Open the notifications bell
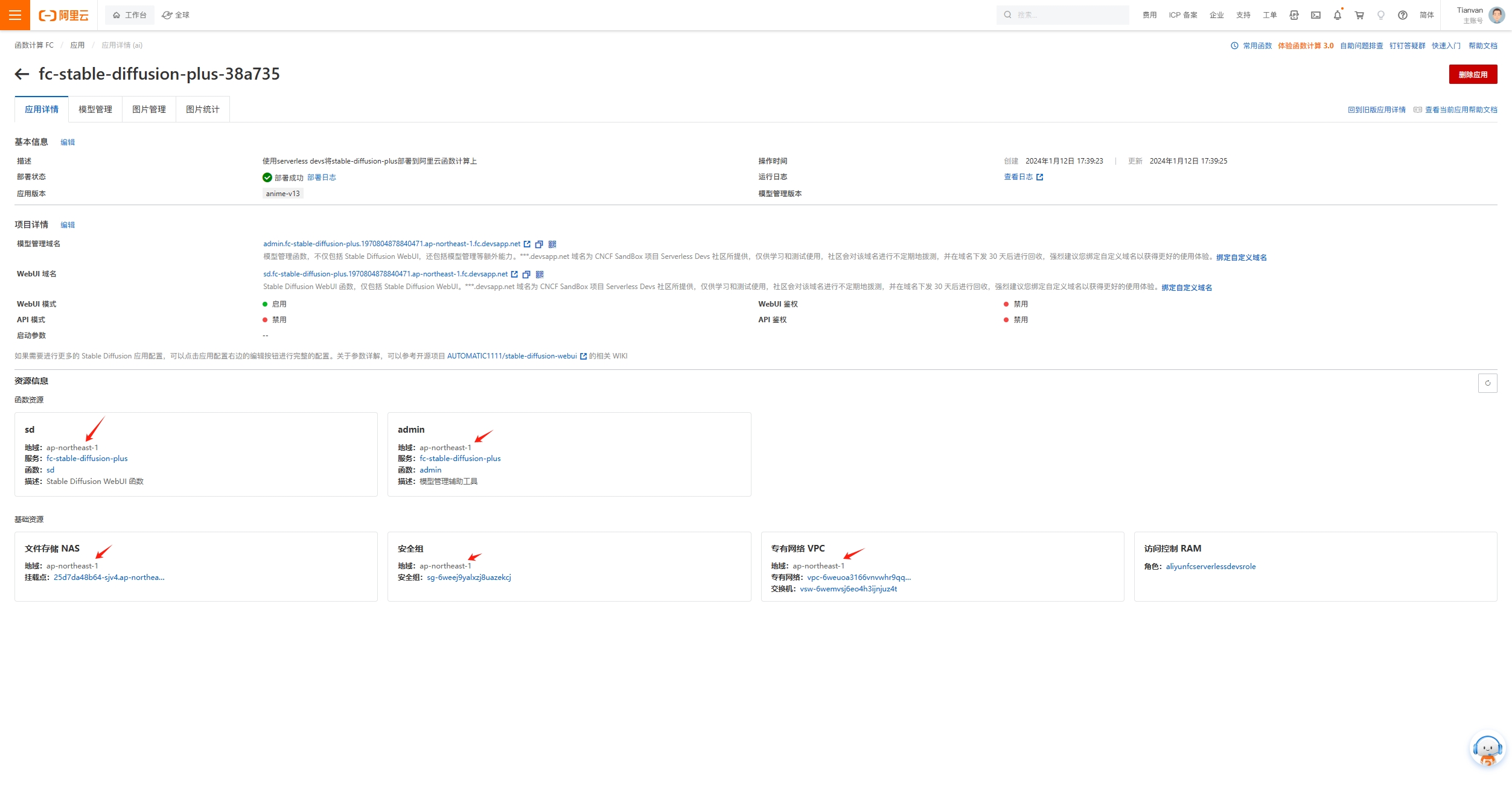 pyautogui.click(x=1337, y=15)
